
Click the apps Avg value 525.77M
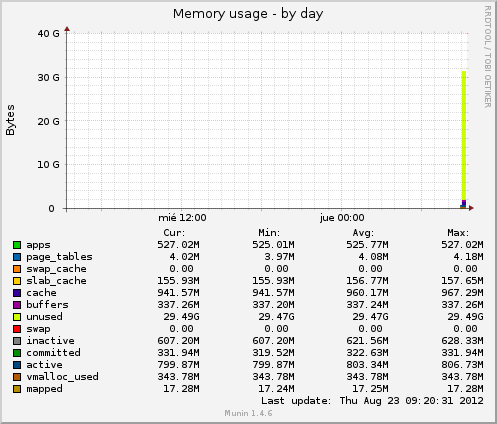367,245
